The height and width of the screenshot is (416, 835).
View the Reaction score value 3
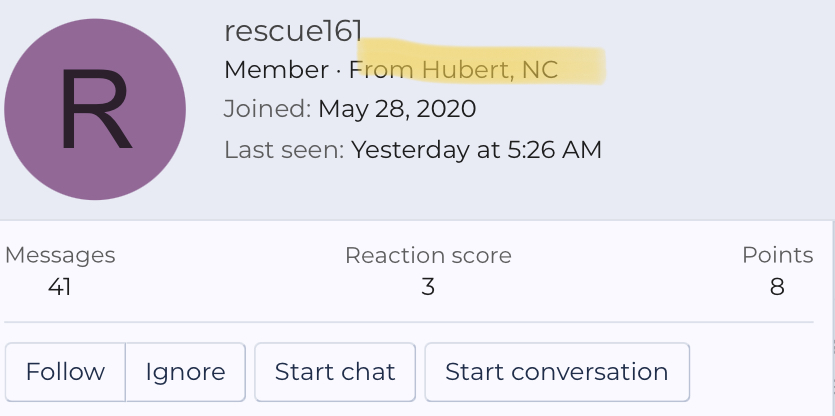coord(428,287)
